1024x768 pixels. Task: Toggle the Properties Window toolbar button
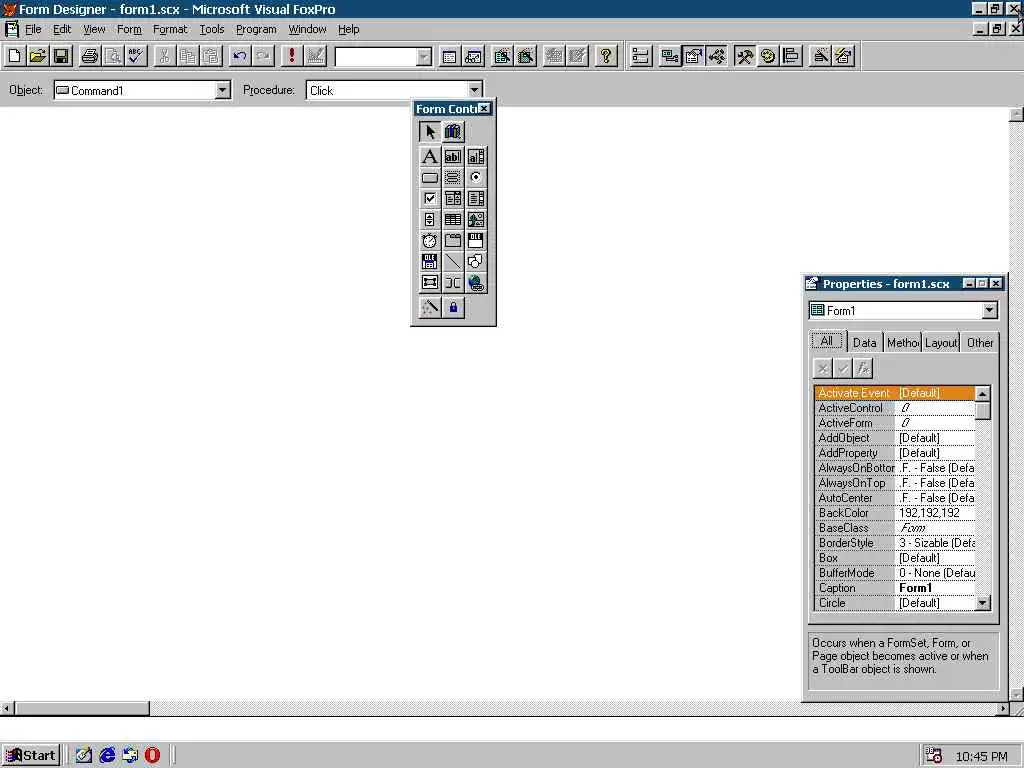[693, 56]
